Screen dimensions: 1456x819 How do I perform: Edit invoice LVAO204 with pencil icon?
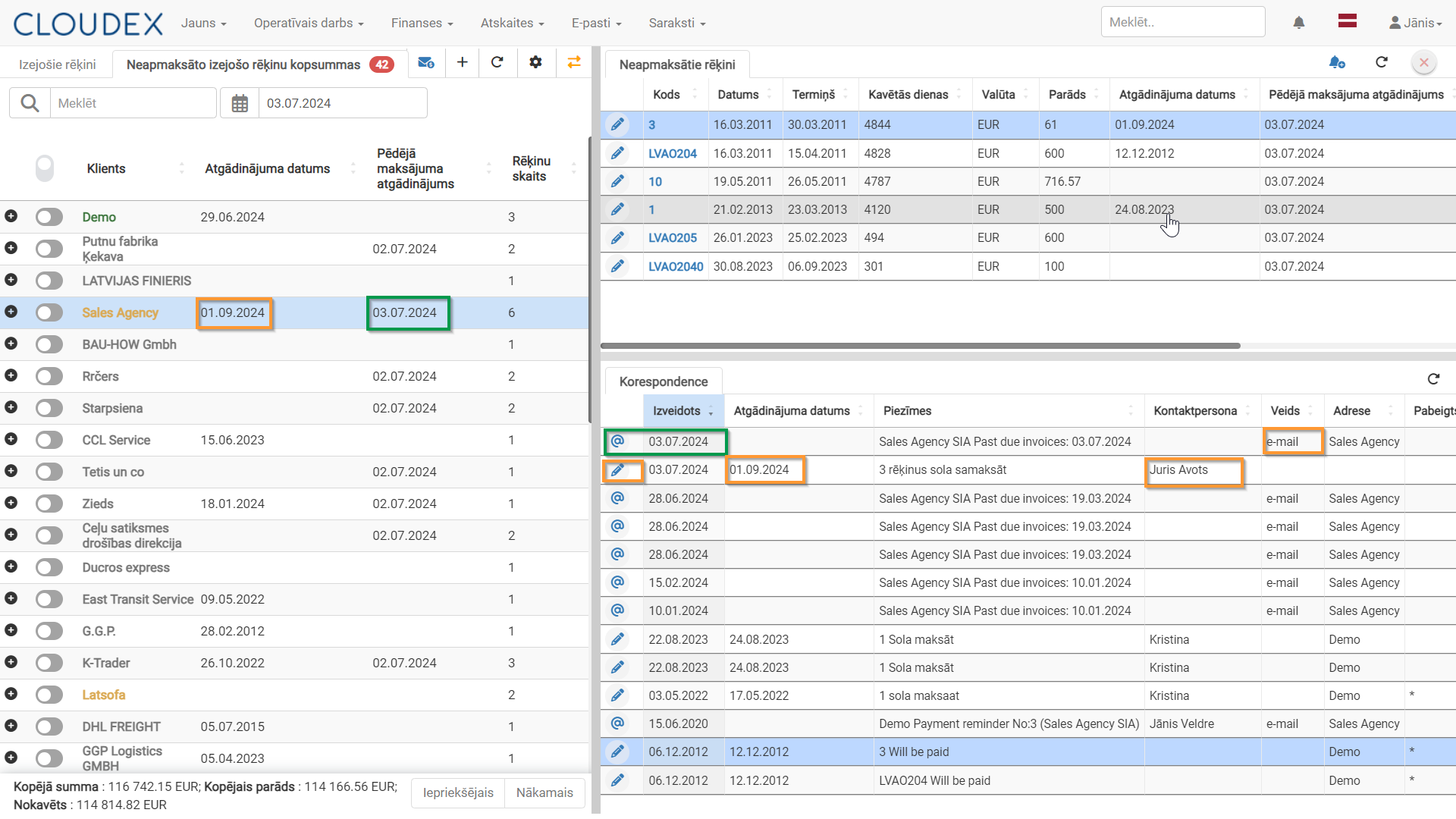click(618, 153)
